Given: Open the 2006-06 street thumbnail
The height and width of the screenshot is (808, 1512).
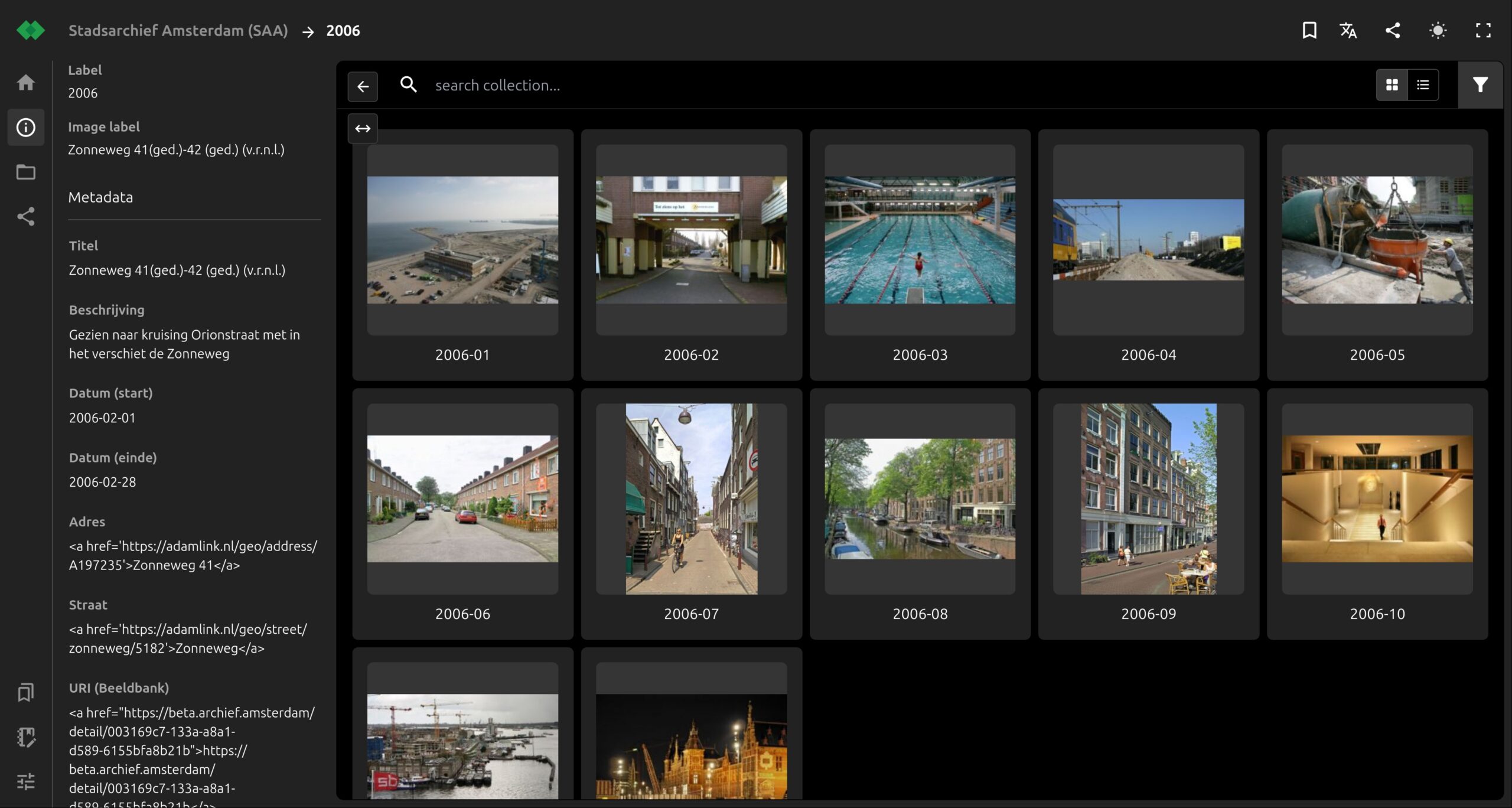Looking at the screenshot, I should coord(462,499).
